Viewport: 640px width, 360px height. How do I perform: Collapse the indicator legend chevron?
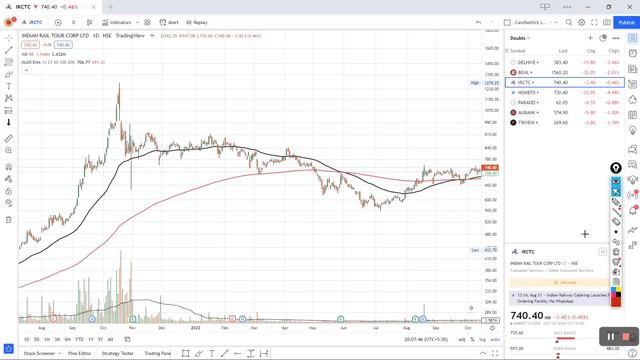click(26, 70)
